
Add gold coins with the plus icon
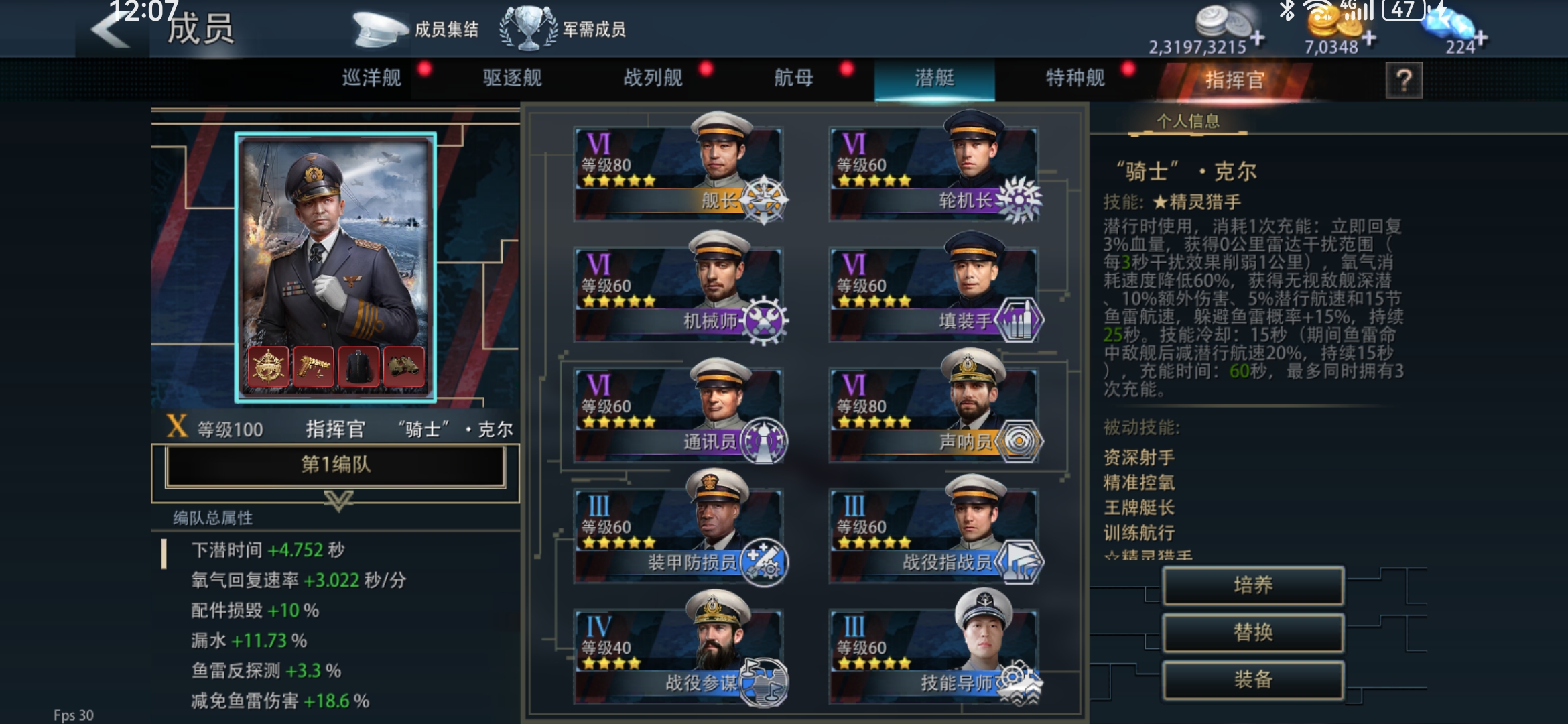[1369, 38]
